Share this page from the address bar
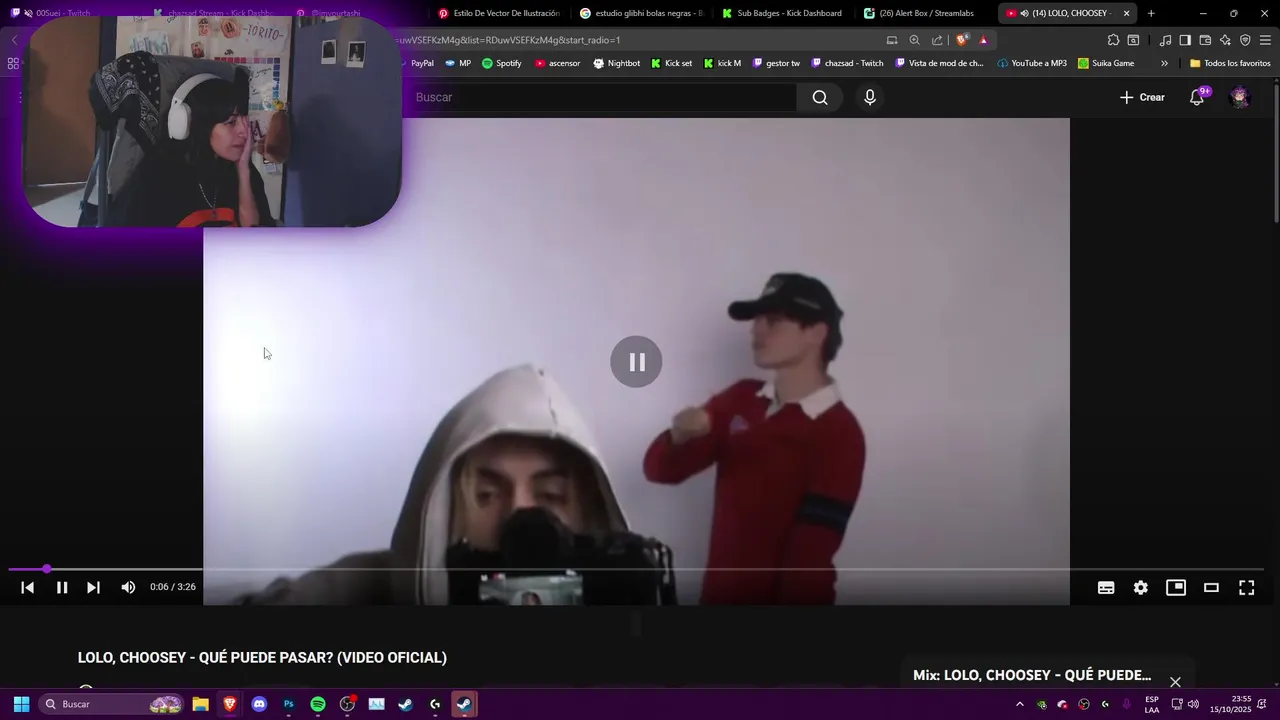Image resolution: width=1280 pixels, height=720 pixels. pos(937,40)
